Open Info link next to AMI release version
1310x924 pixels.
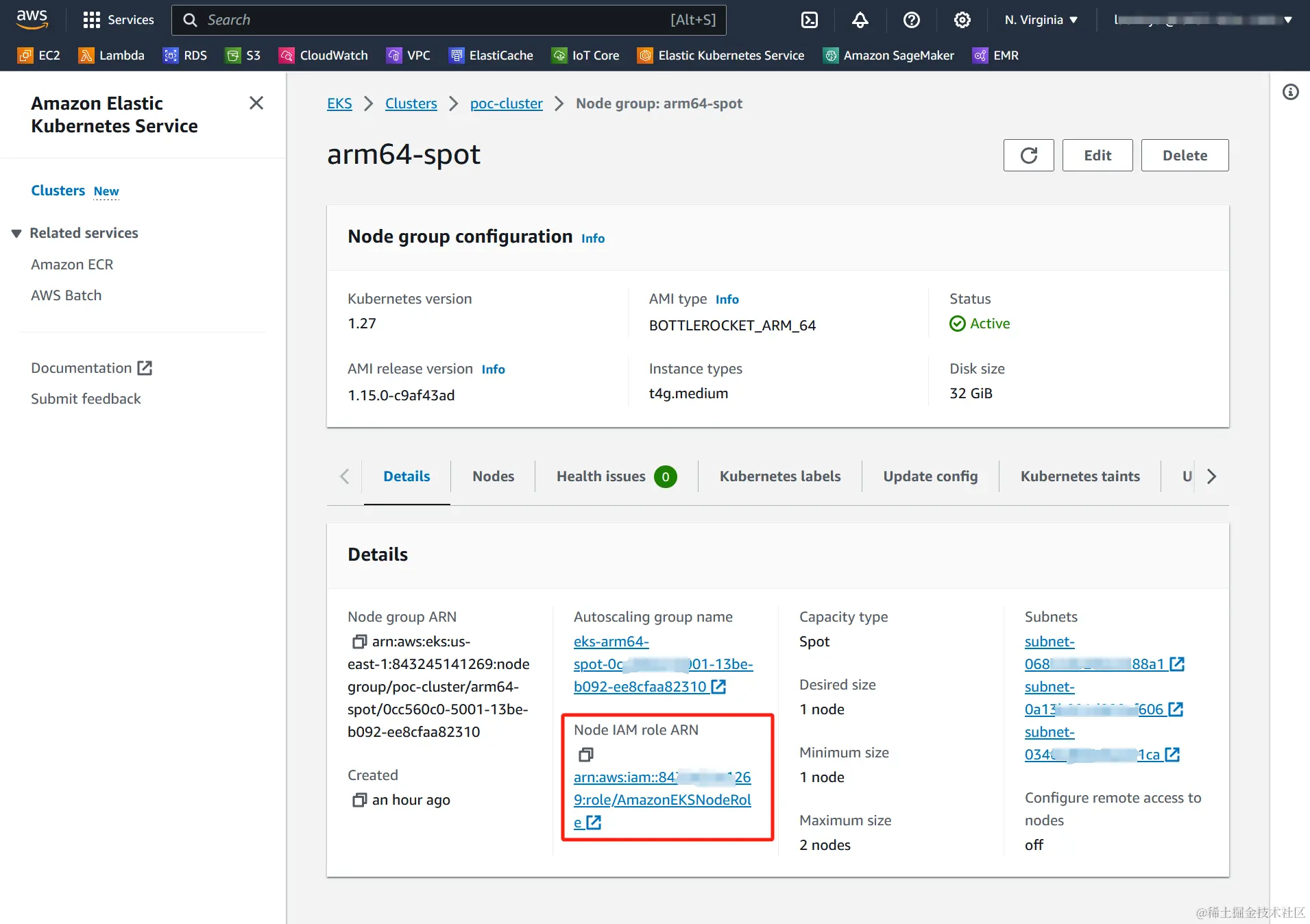click(x=493, y=369)
